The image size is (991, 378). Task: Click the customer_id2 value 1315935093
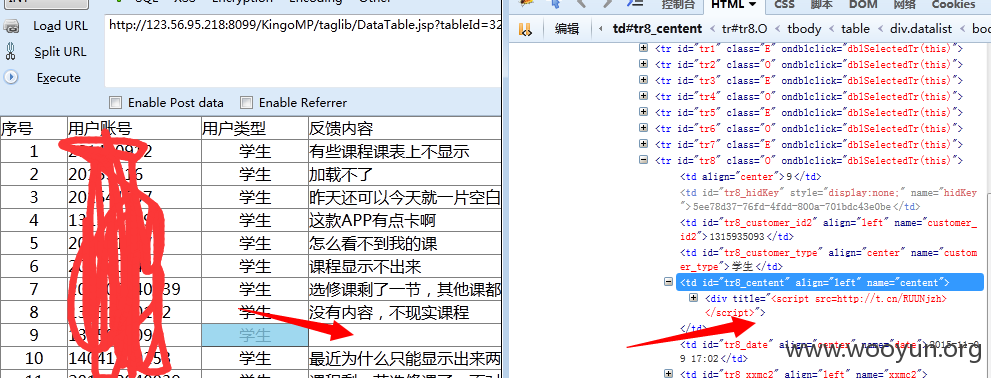738,236
